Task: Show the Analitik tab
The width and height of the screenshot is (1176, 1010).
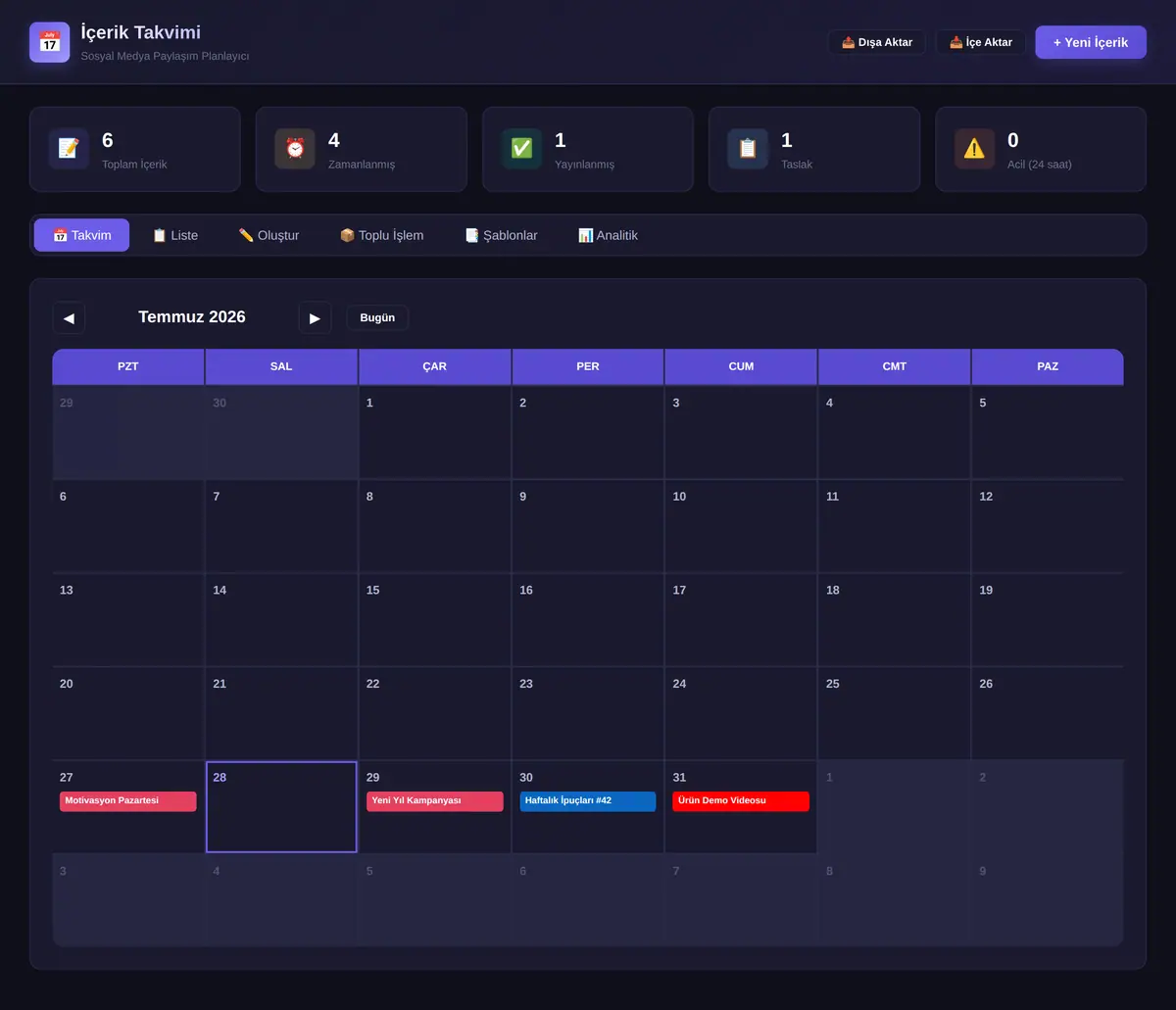Action: tap(608, 235)
